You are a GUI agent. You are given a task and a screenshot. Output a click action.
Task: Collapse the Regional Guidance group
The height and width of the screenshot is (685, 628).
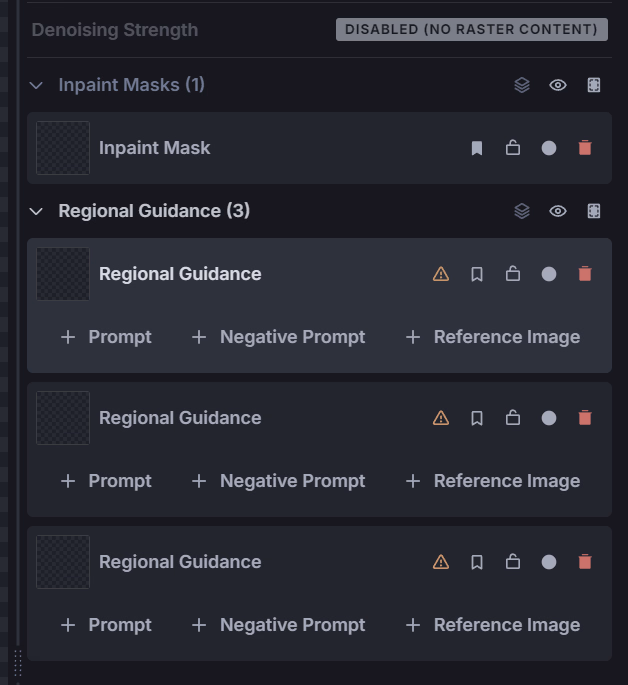(x=36, y=211)
